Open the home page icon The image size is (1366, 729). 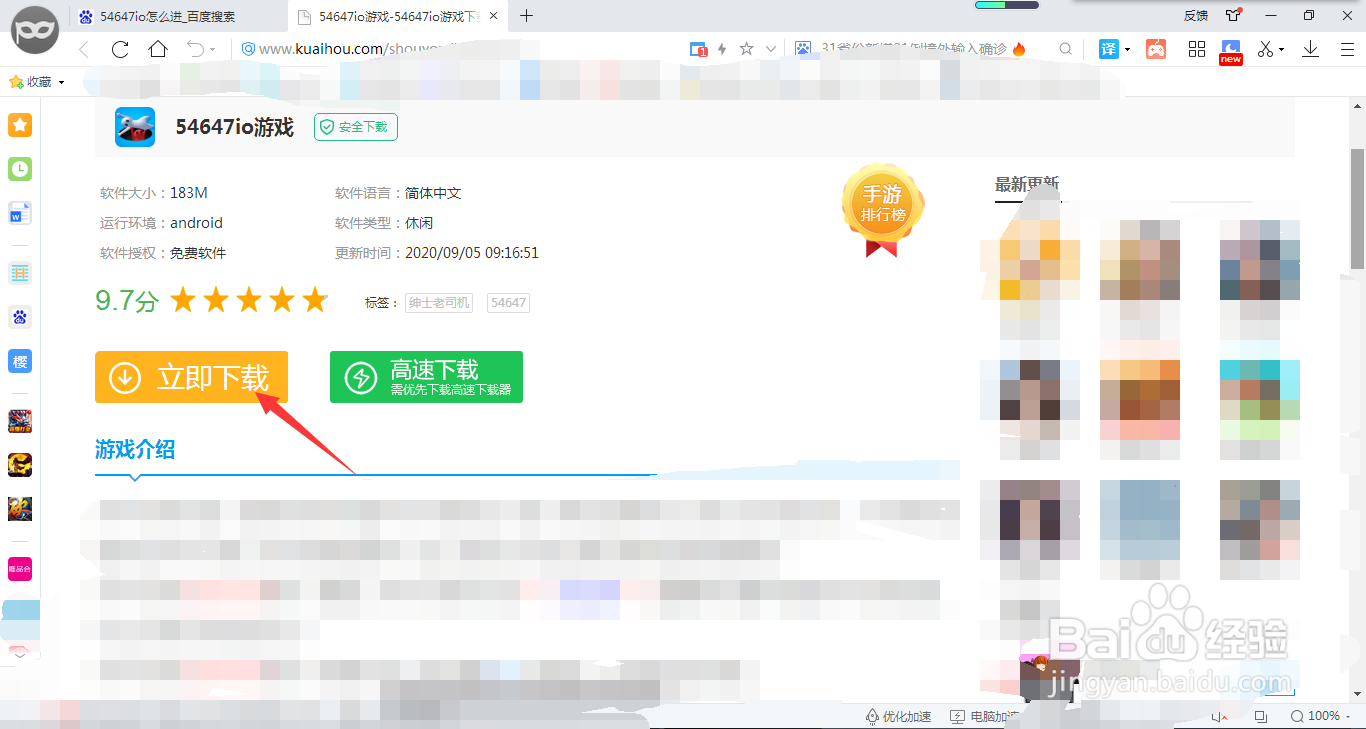[157, 49]
